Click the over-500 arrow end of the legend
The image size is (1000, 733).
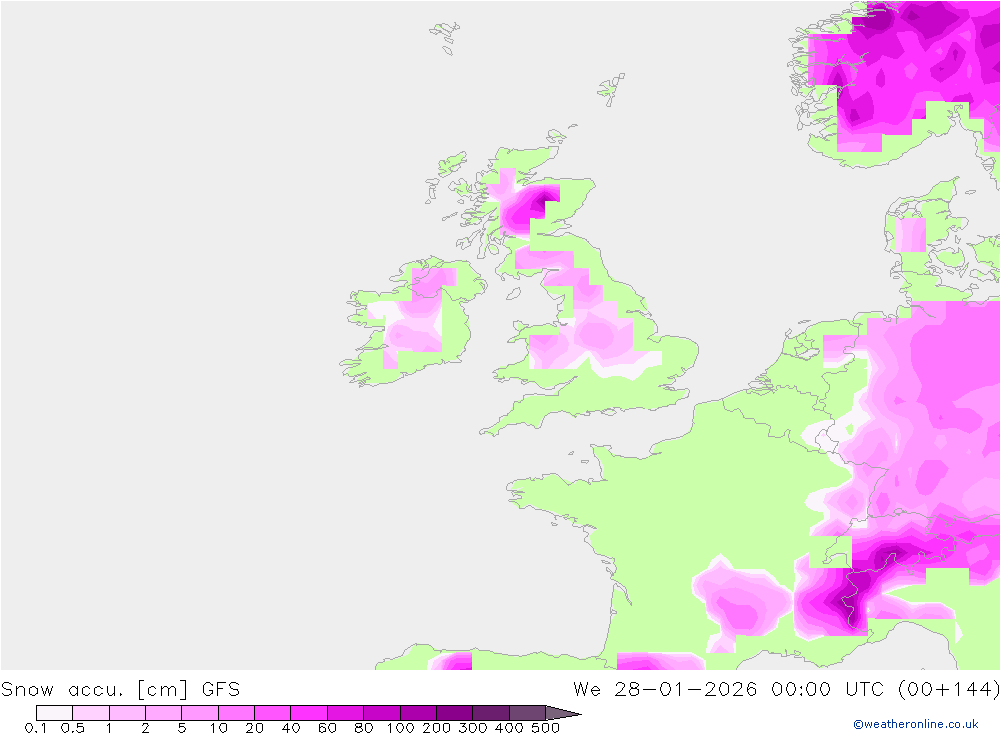click(562, 713)
